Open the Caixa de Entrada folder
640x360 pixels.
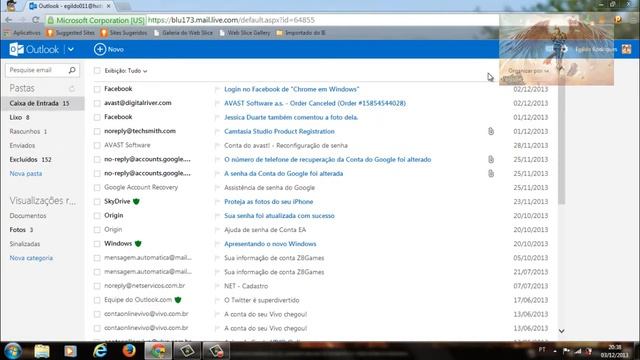pos(42,103)
